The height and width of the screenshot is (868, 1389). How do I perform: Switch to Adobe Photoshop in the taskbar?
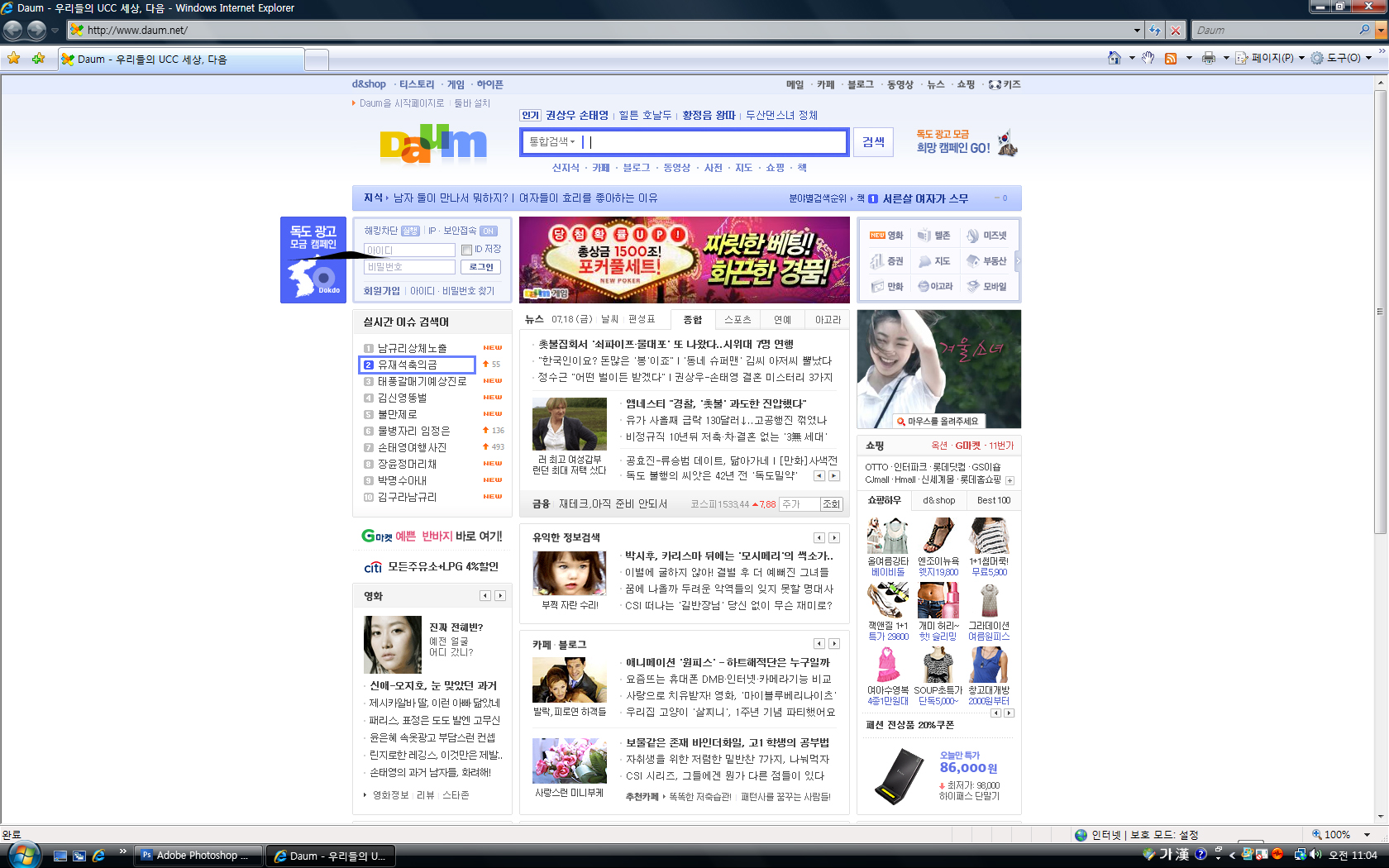coord(198,856)
